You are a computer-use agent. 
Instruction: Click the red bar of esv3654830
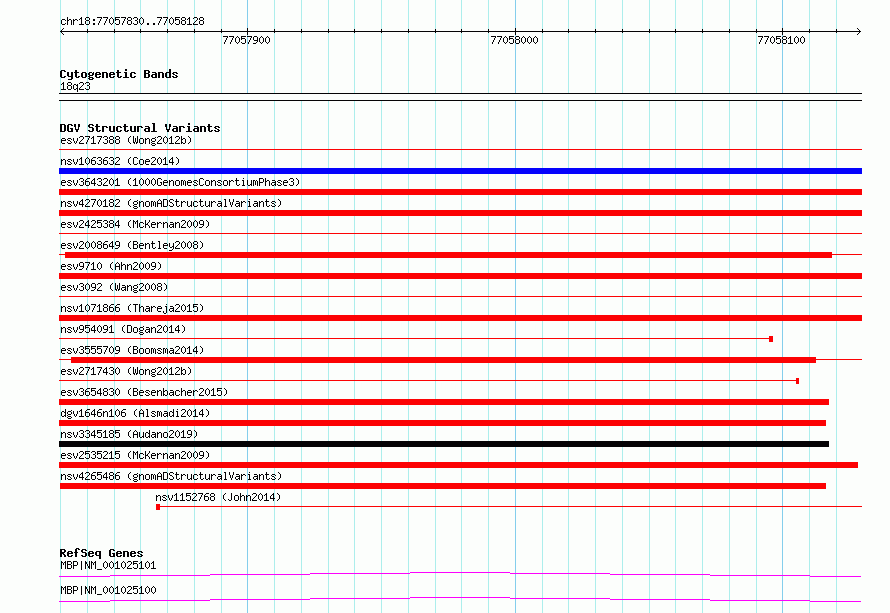[x=444, y=402]
